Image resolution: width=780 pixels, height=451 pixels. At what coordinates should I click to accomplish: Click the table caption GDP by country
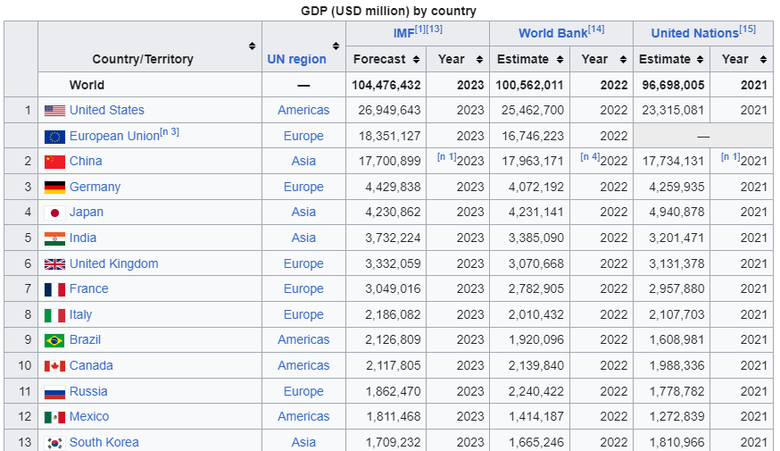click(x=389, y=11)
